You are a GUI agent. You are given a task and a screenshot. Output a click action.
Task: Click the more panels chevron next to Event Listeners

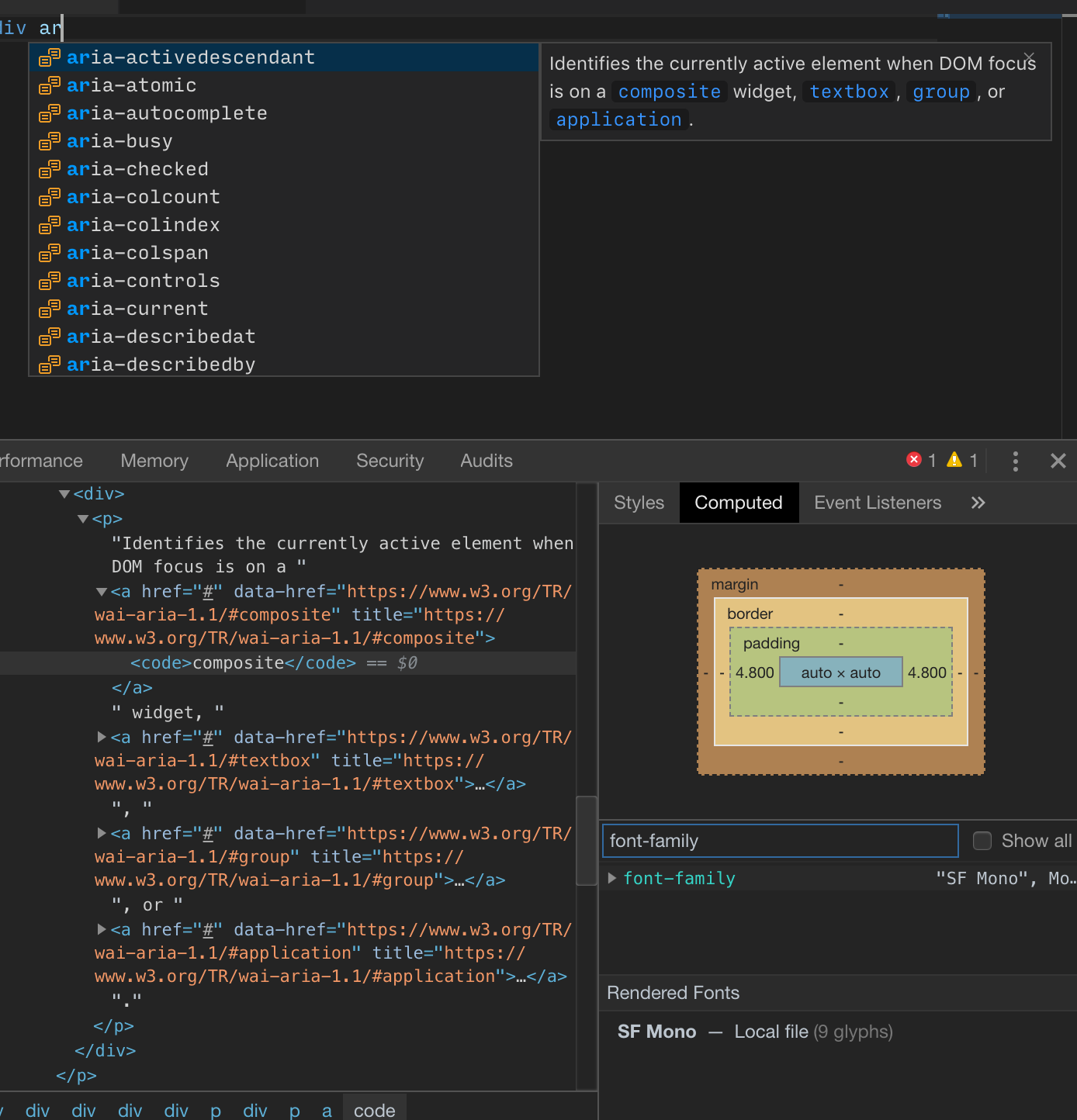click(x=978, y=503)
